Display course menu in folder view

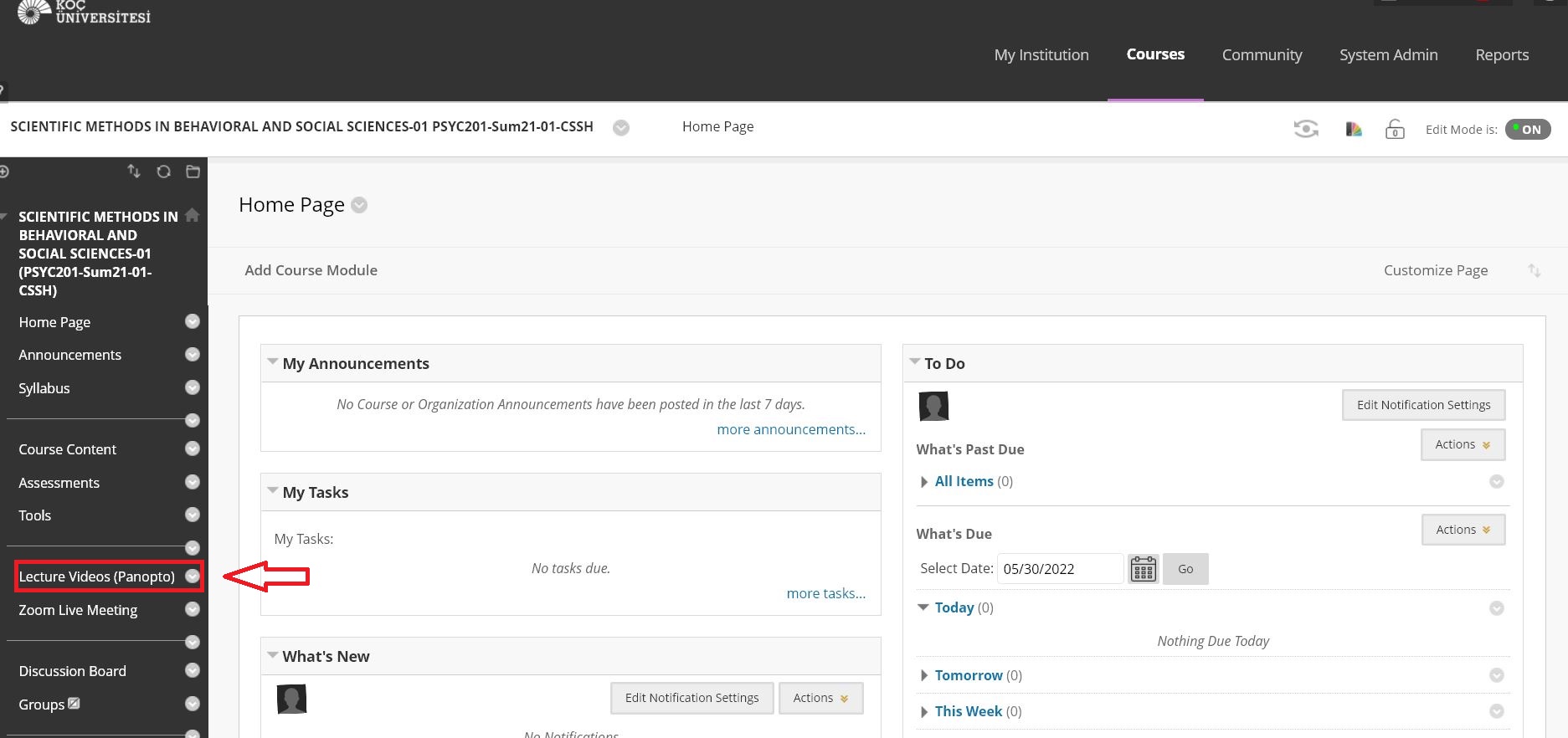coord(193,172)
